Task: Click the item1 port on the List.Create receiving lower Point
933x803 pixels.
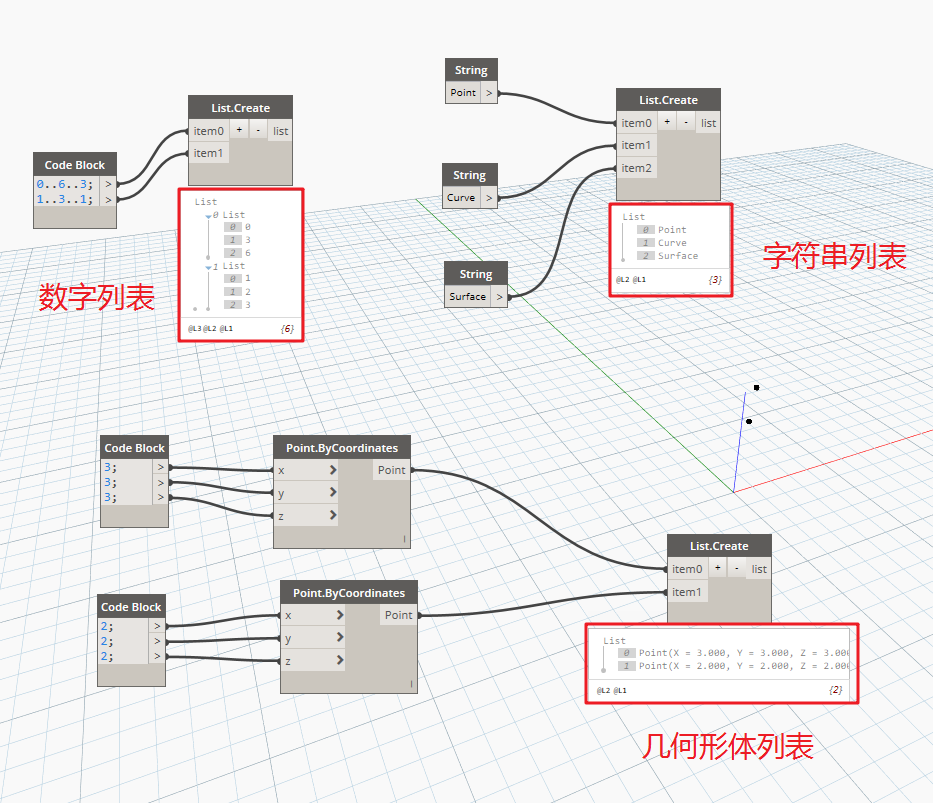Action: [x=687, y=592]
